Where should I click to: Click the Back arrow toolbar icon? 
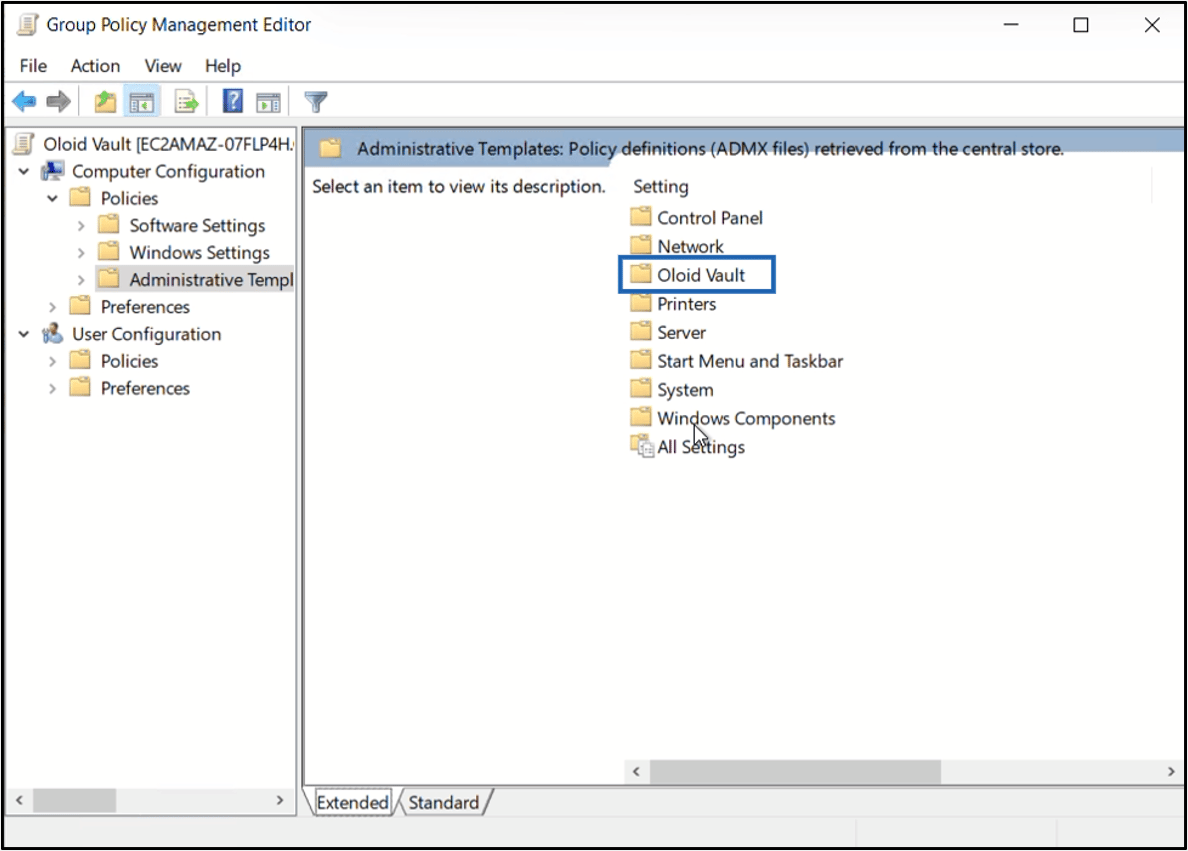(24, 101)
